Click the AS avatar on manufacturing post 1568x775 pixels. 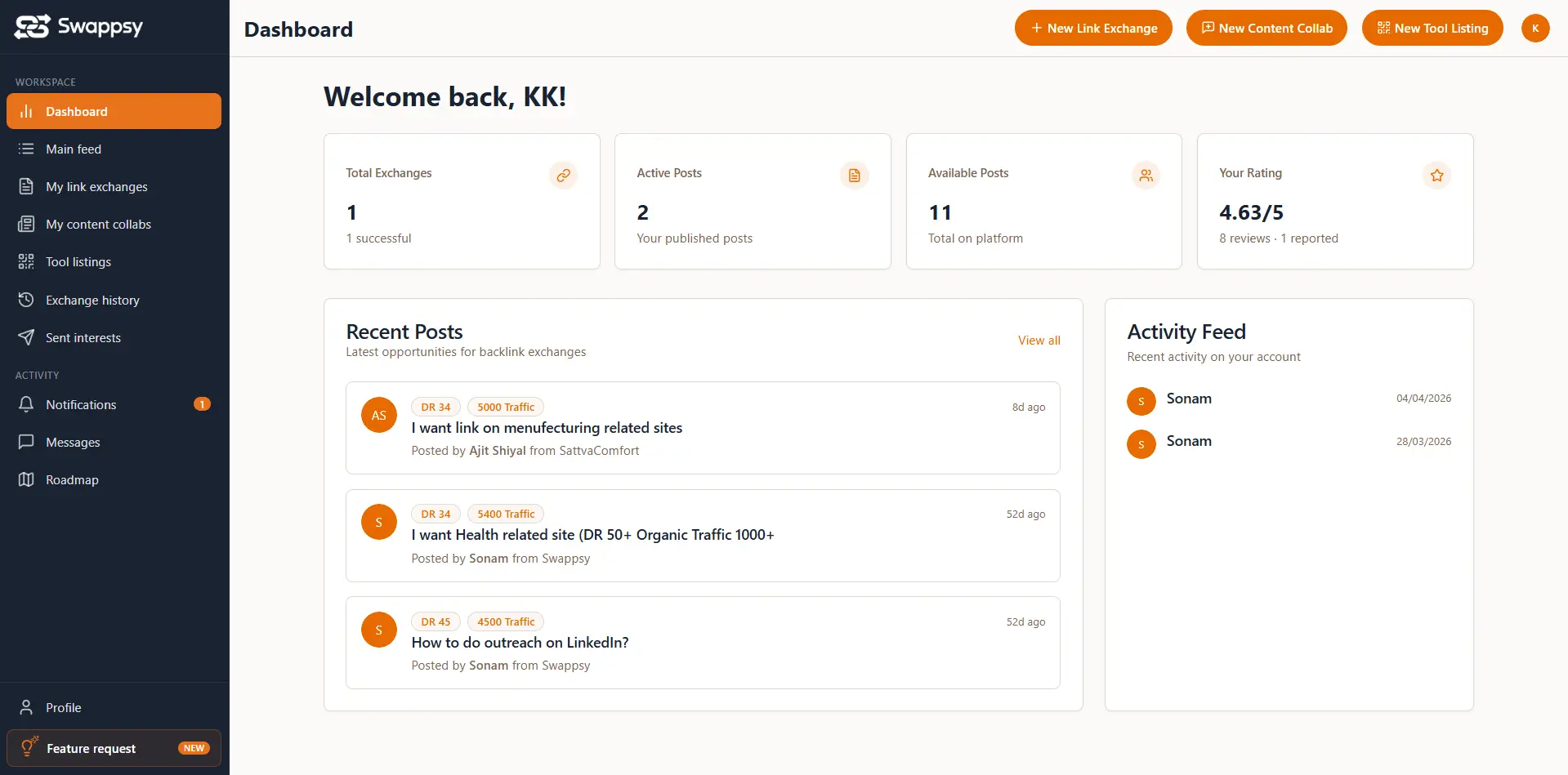(x=379, y=415)
